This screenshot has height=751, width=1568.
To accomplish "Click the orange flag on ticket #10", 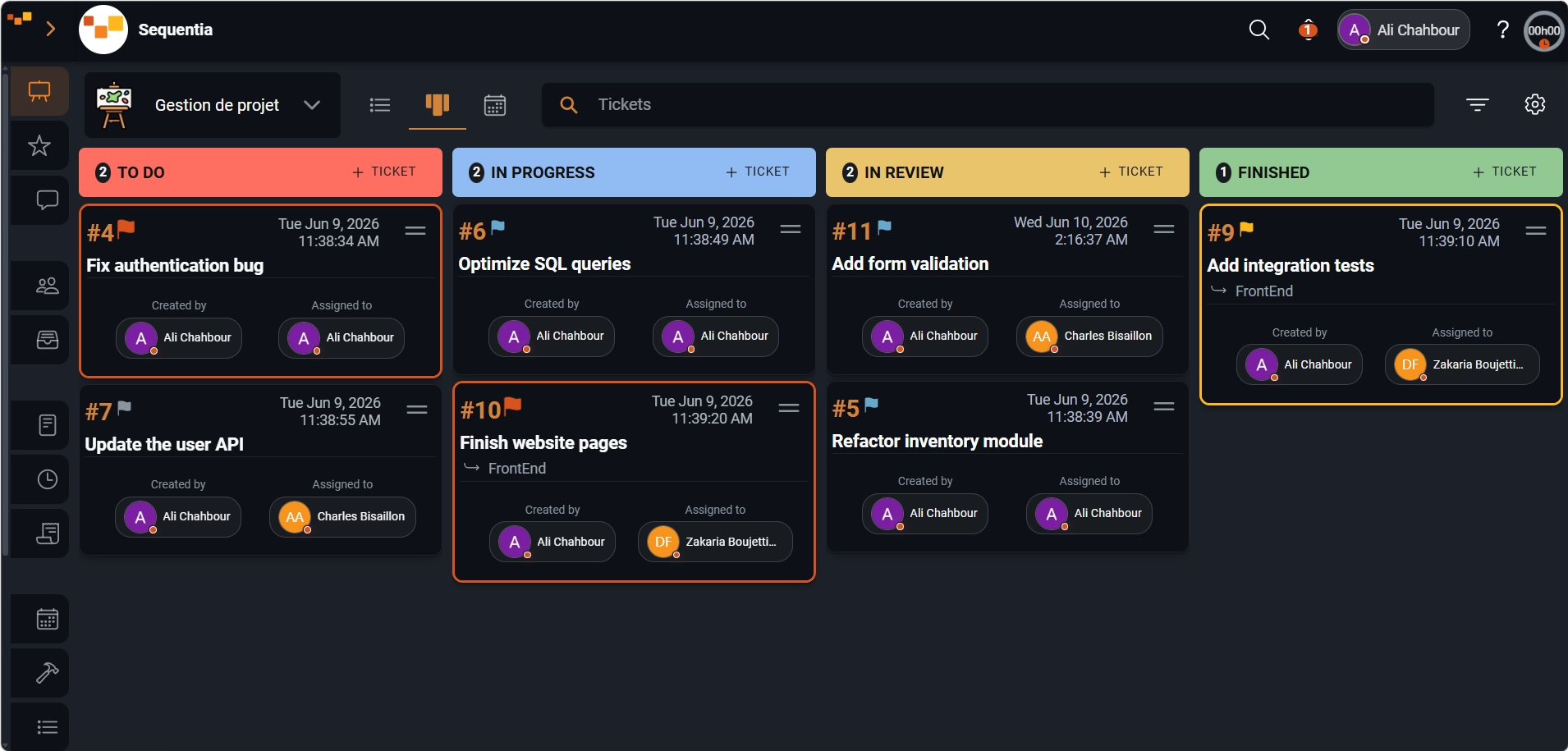I will [512, 405].
